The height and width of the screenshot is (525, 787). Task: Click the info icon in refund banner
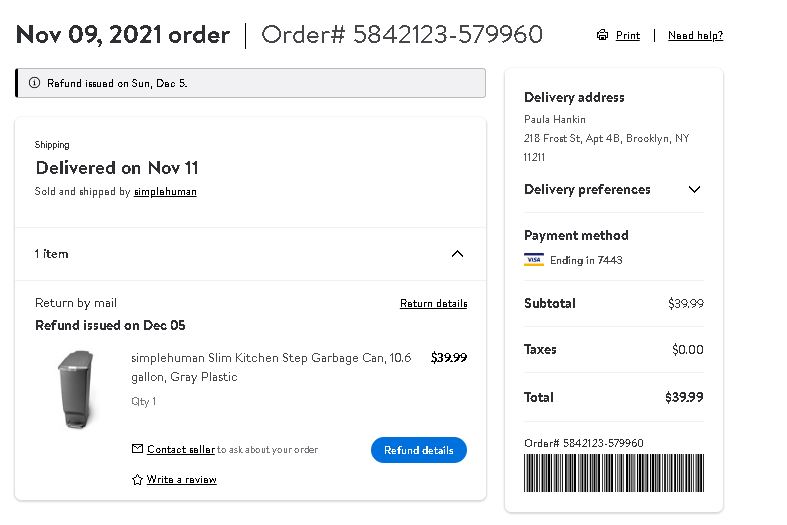point(34,83)
